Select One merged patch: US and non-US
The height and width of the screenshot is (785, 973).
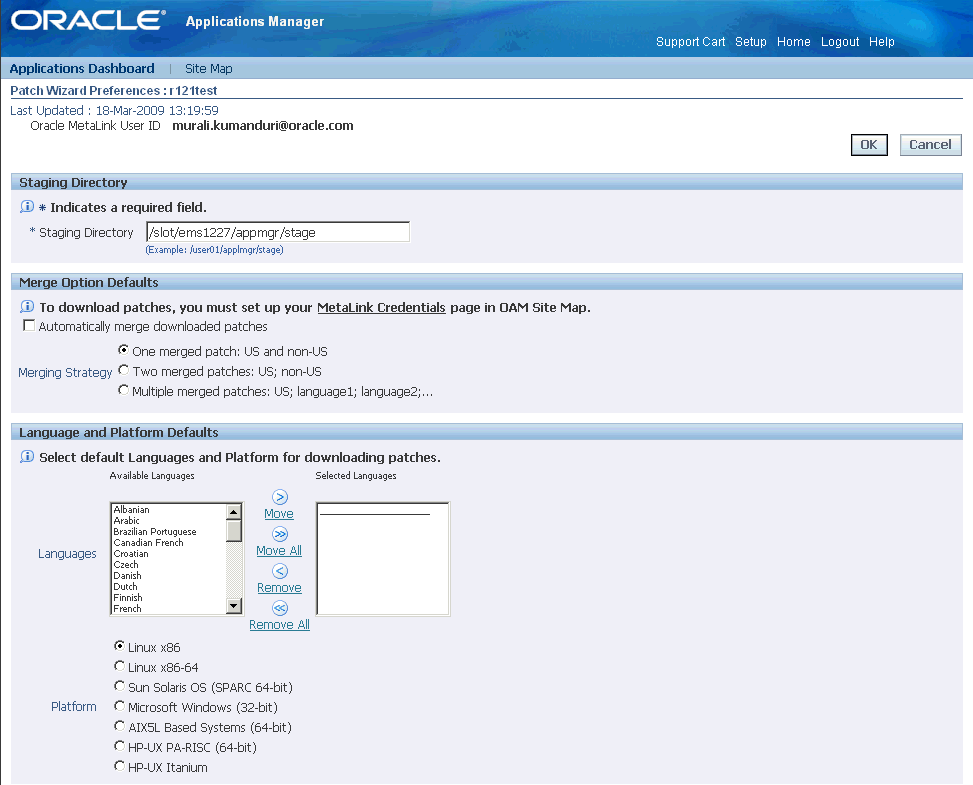pyautogui.click(x=123, y=350)
